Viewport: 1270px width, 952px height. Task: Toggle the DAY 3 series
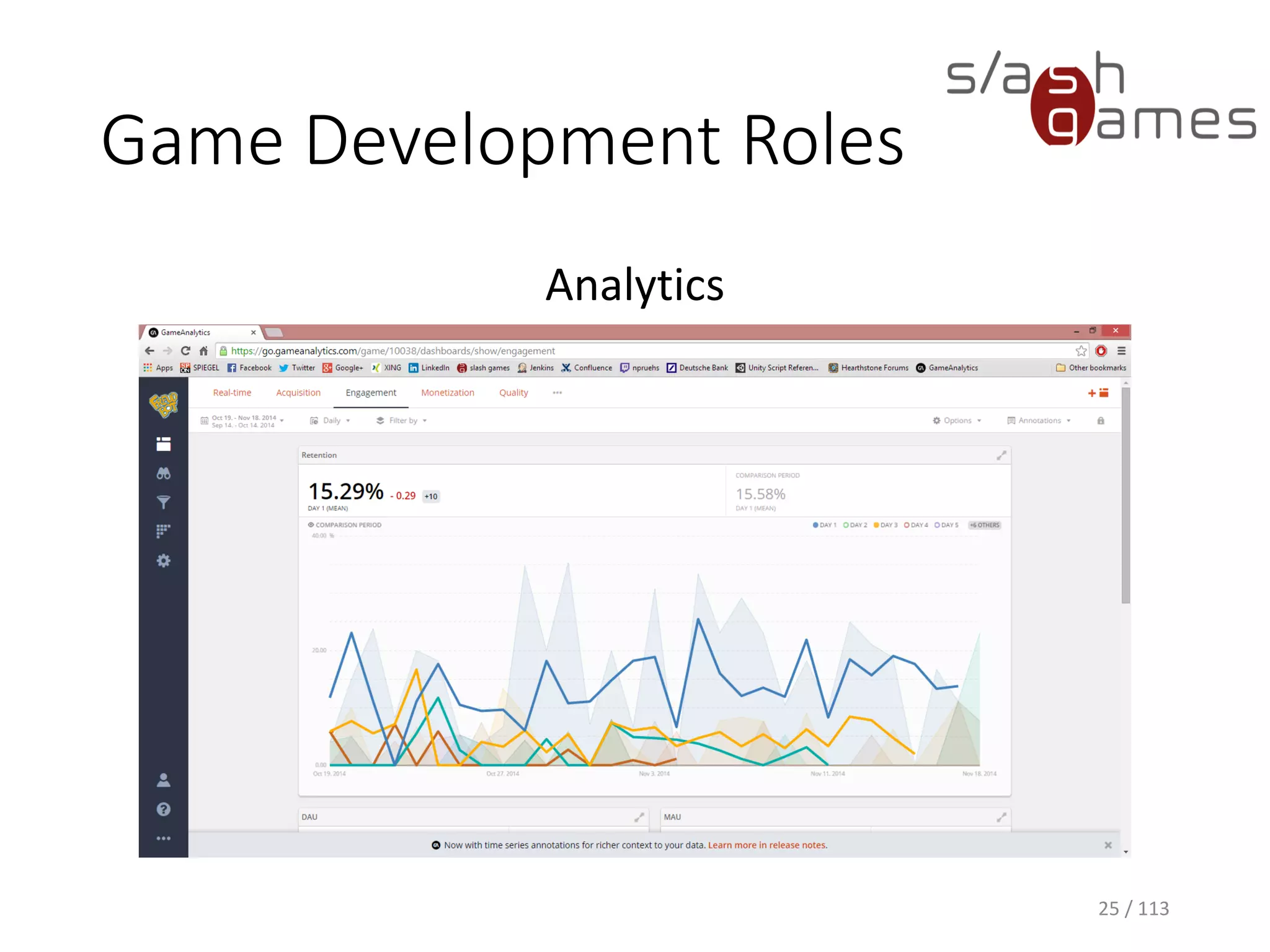click(886, 525)
